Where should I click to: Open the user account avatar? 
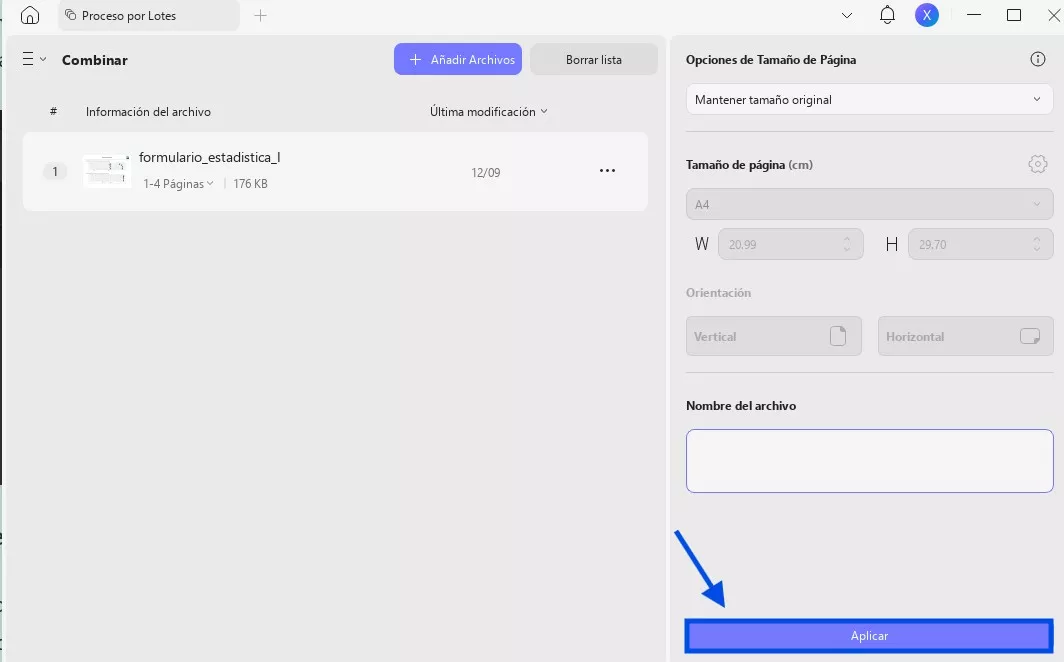click(927, 15)
